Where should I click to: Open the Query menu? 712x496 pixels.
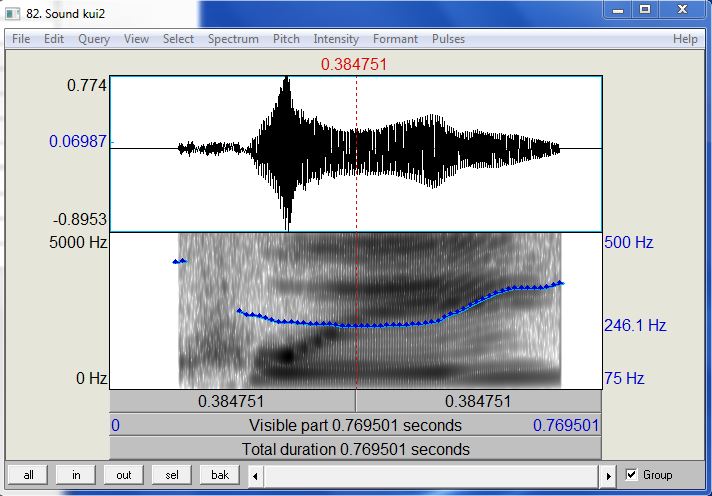[94, 39]
